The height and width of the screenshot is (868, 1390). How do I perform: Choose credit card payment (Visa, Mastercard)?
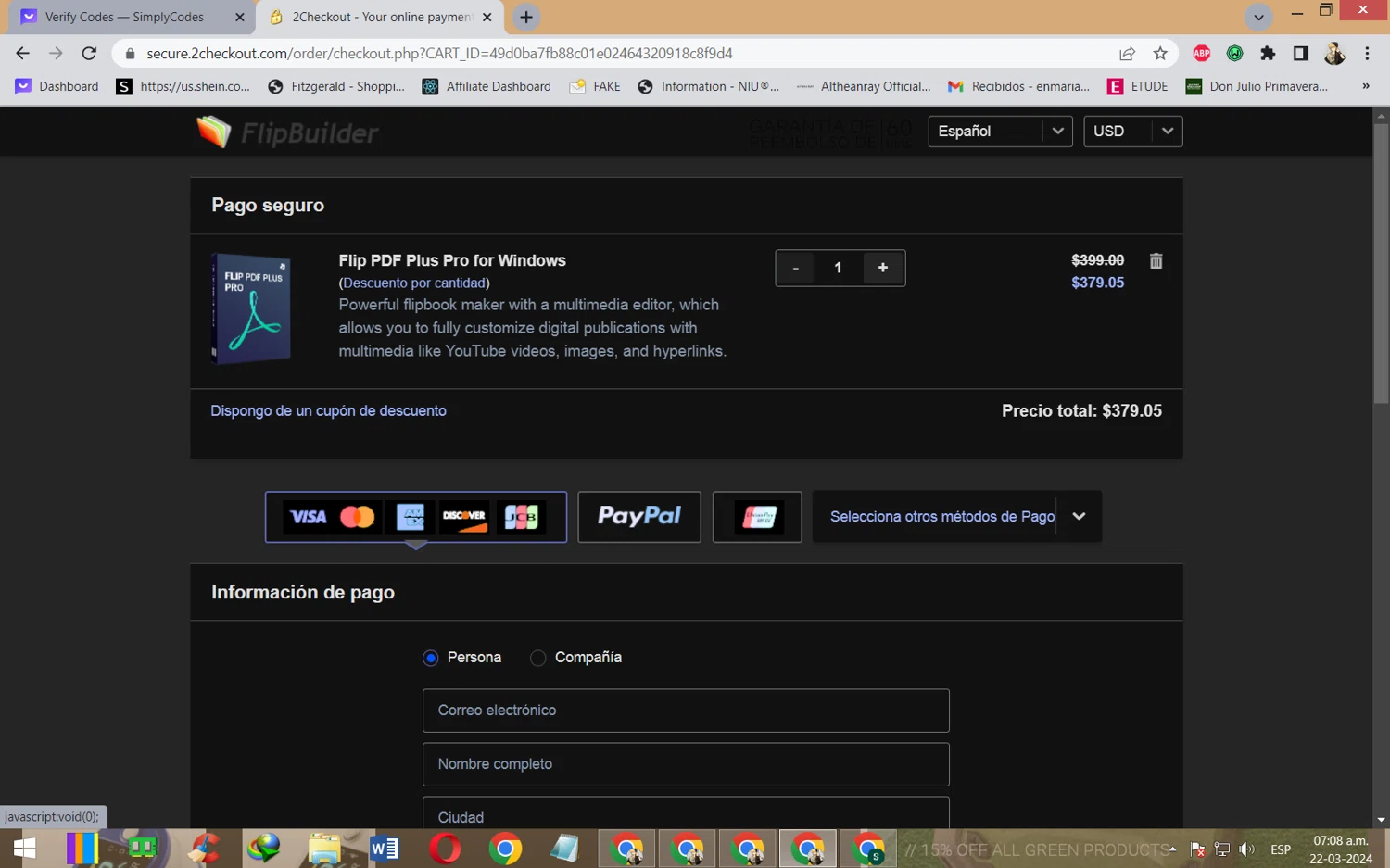(416, 516)
